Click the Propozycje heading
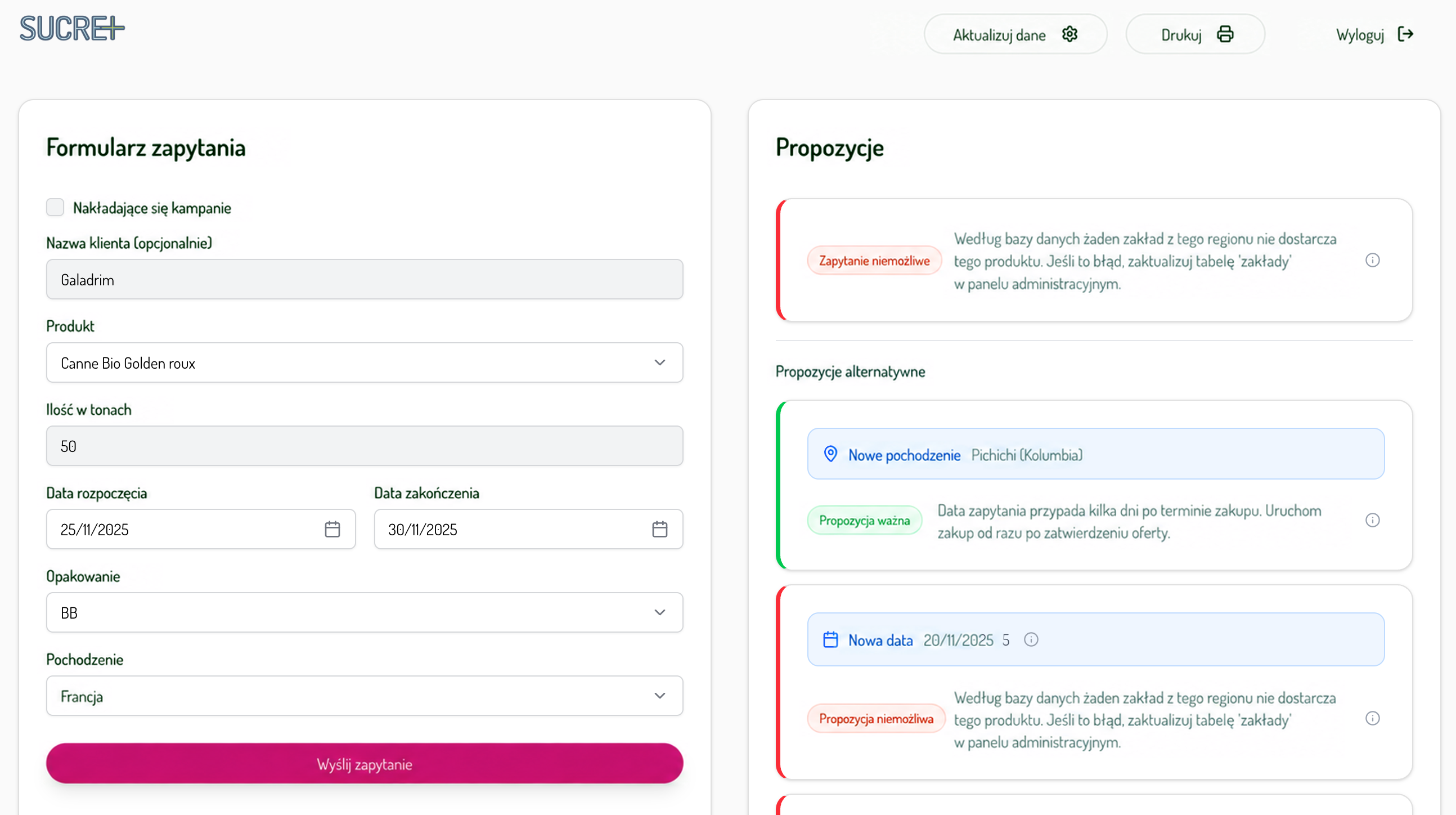The image size is (1456, 815). [x=829, y=147]
